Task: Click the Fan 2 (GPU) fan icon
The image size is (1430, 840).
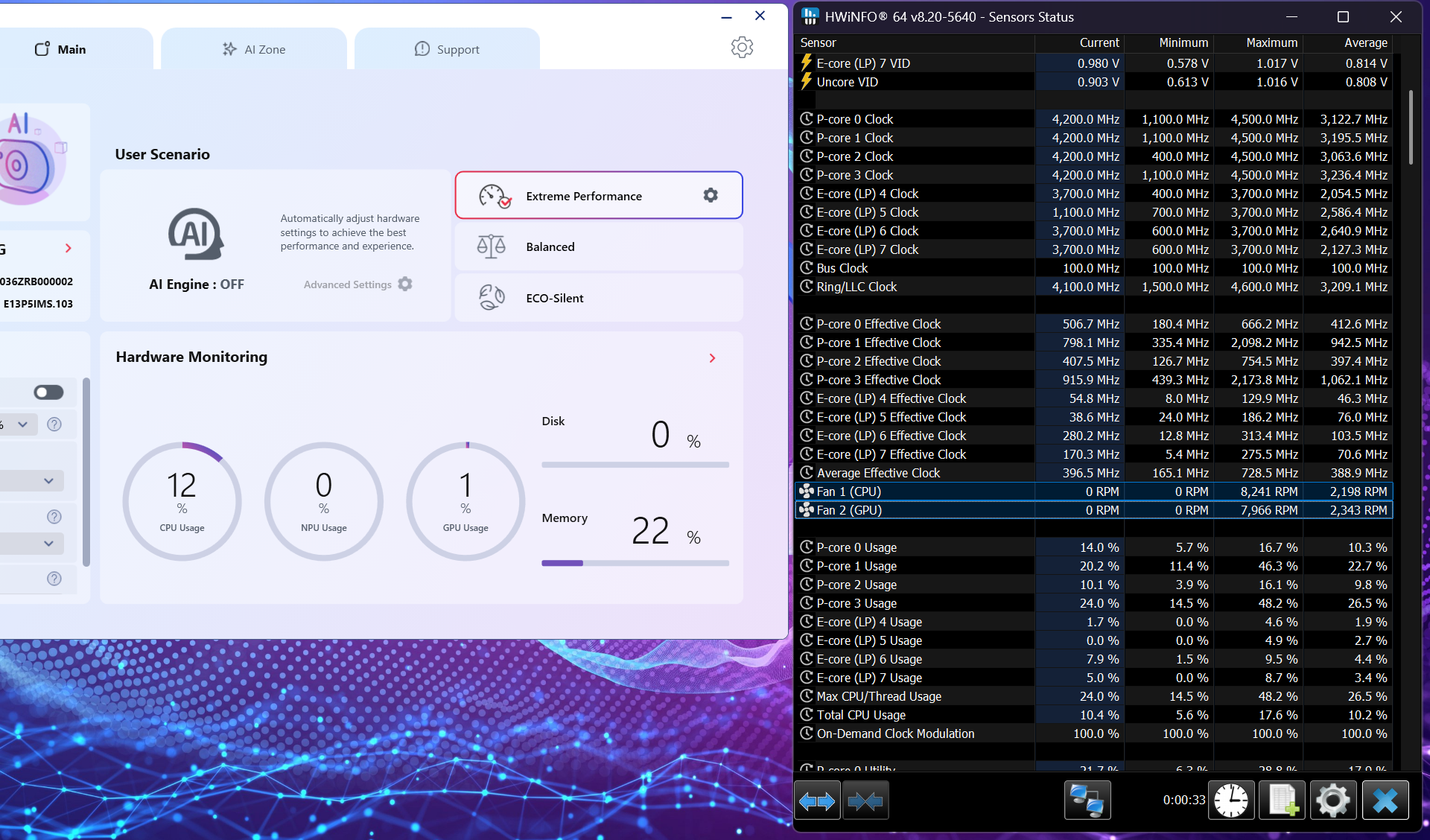Action: [807, 510]
